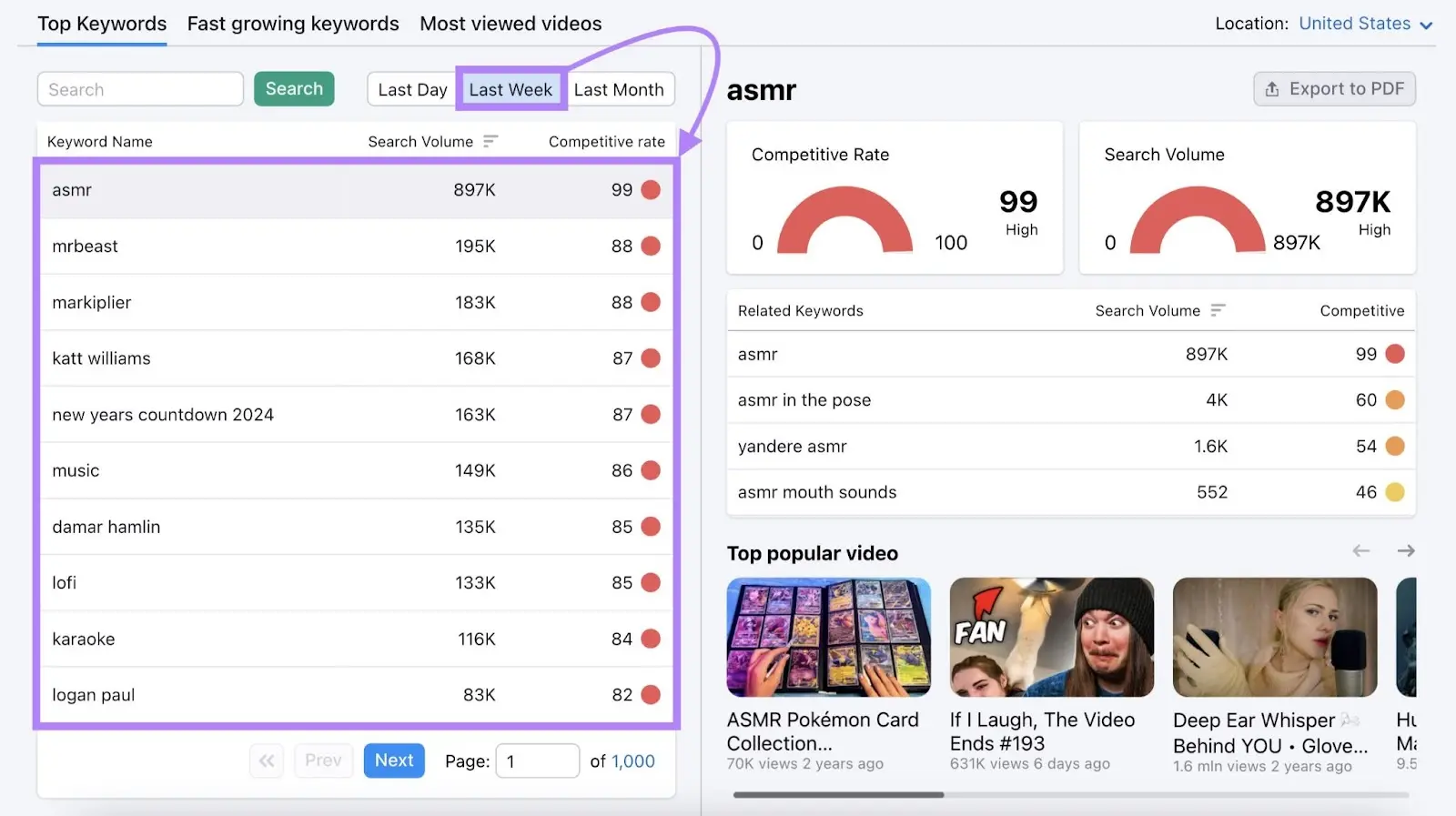Select the mrbeast keyword row
The image size is (1456, 816).
pyautogui.click(x=356, y=247)
